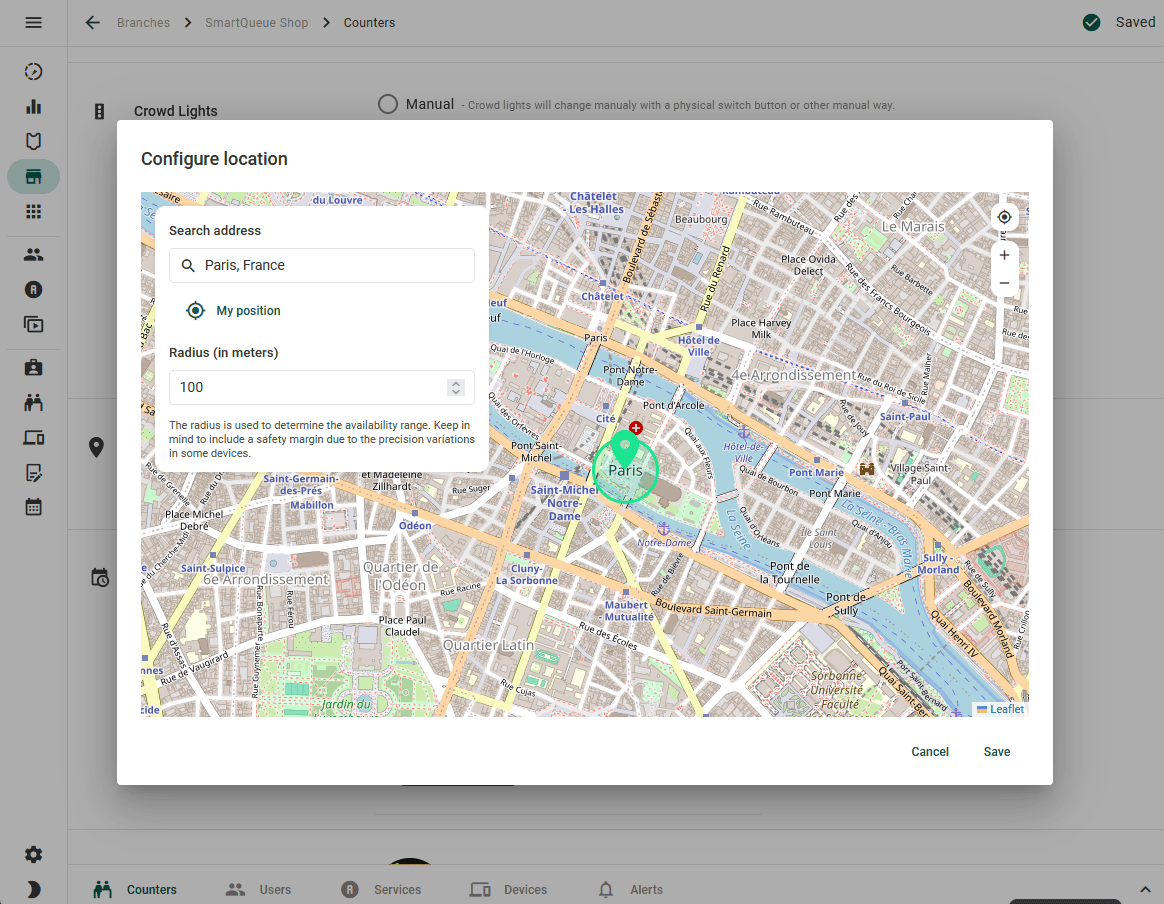This screenshot has height=904, width=1164.
Task: Open the calendar icon in the sidebar
Action: click(x=33, y=506)
